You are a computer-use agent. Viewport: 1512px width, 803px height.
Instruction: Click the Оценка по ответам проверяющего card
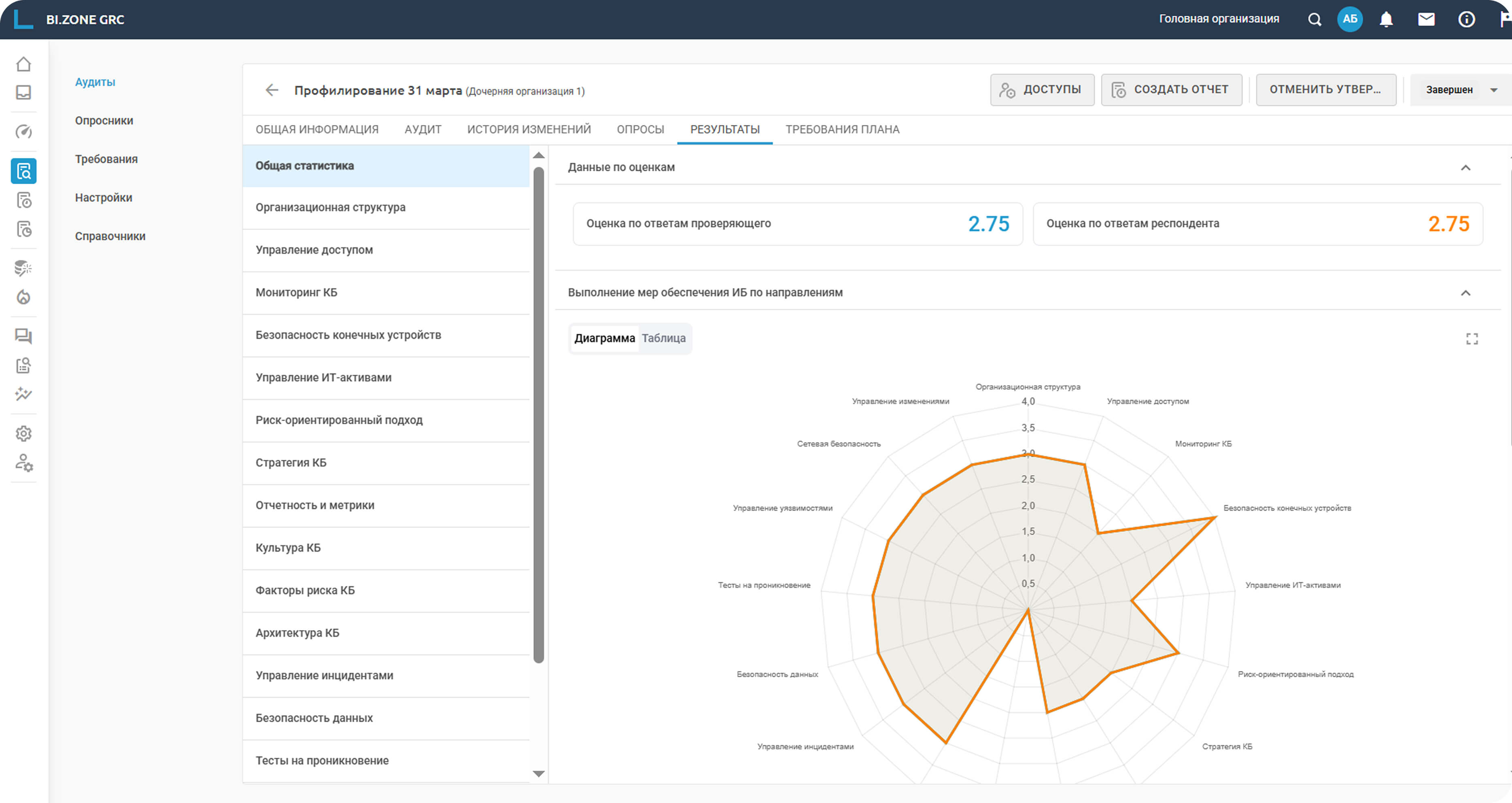[x=798, y=224]
